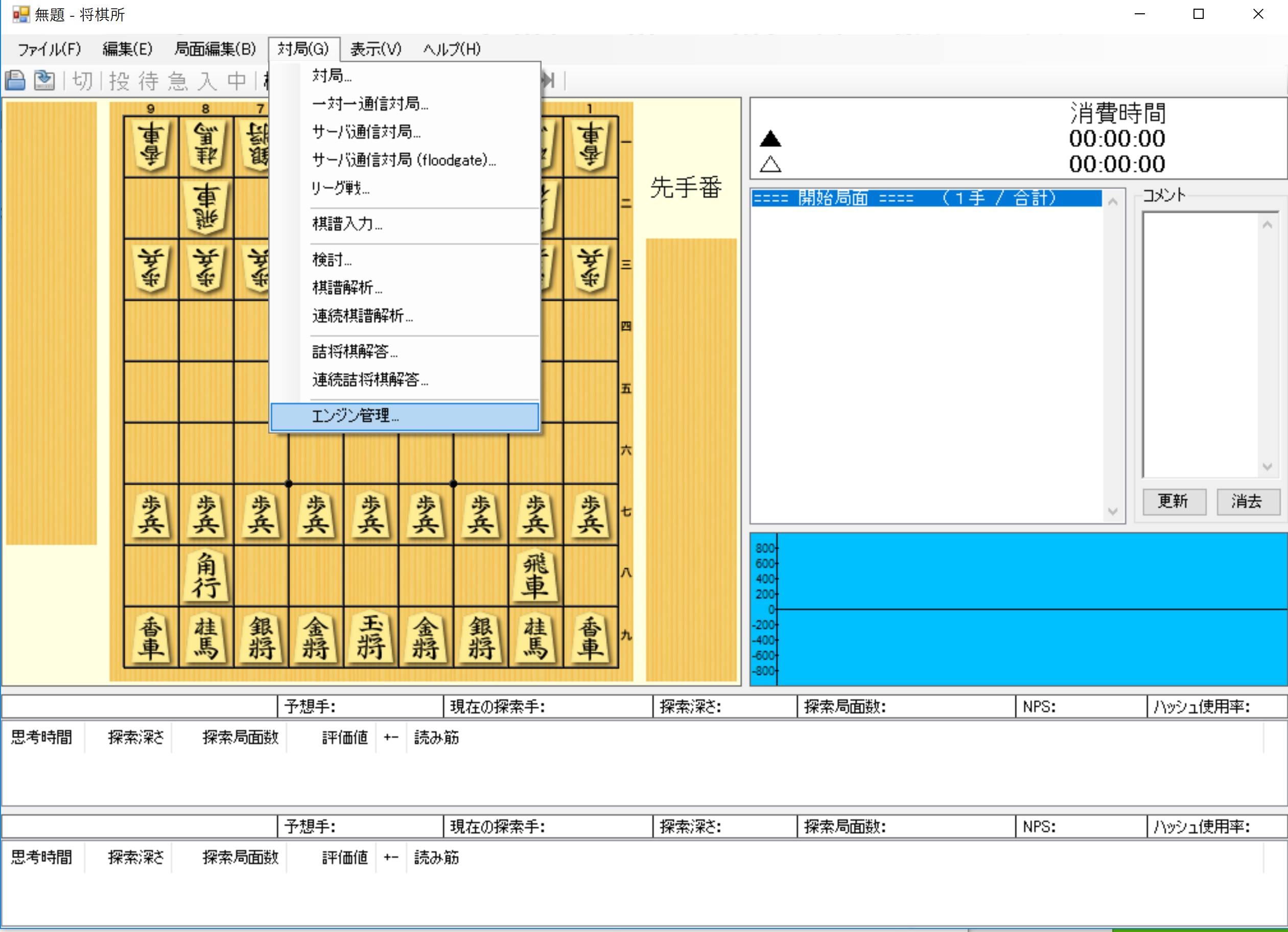The image size is (1288, 932).
Task: Click move list scrollbar down arrow
Action: (x=1113, y=511)
